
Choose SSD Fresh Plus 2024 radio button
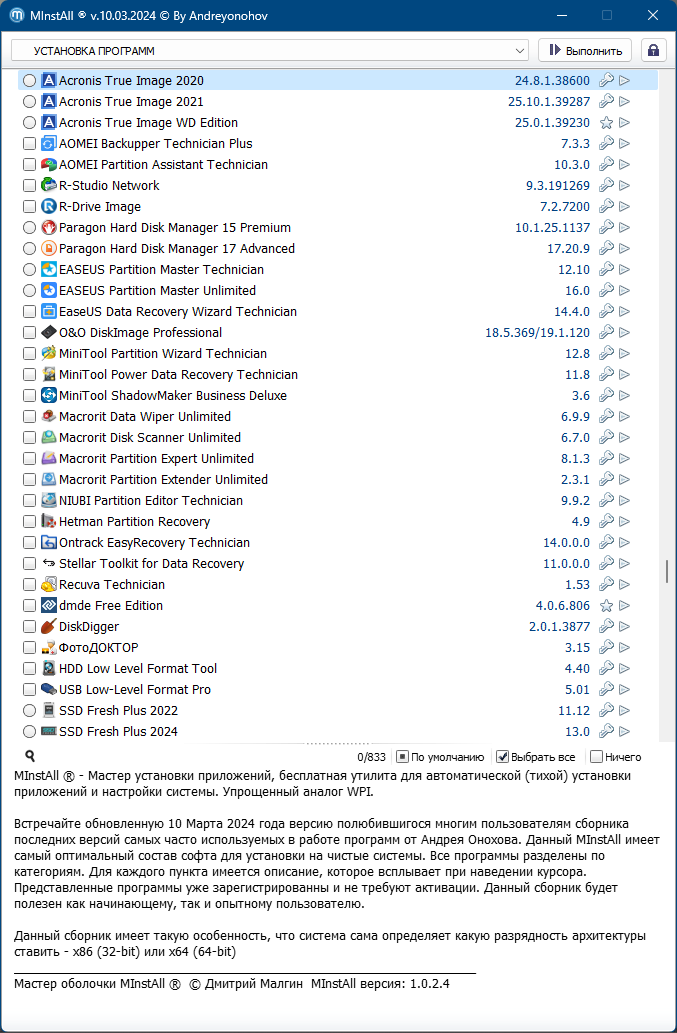(29, 732)
